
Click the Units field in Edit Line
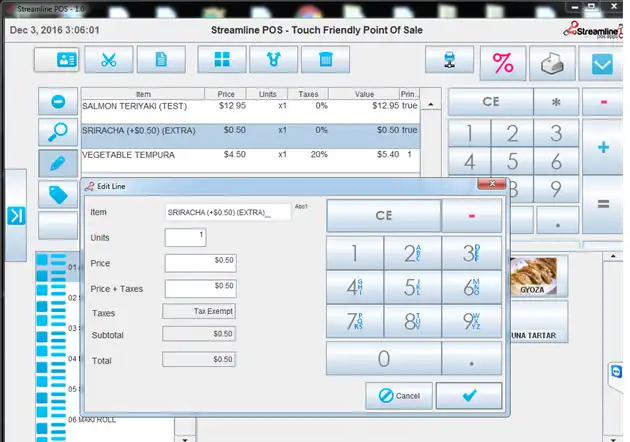186,237
